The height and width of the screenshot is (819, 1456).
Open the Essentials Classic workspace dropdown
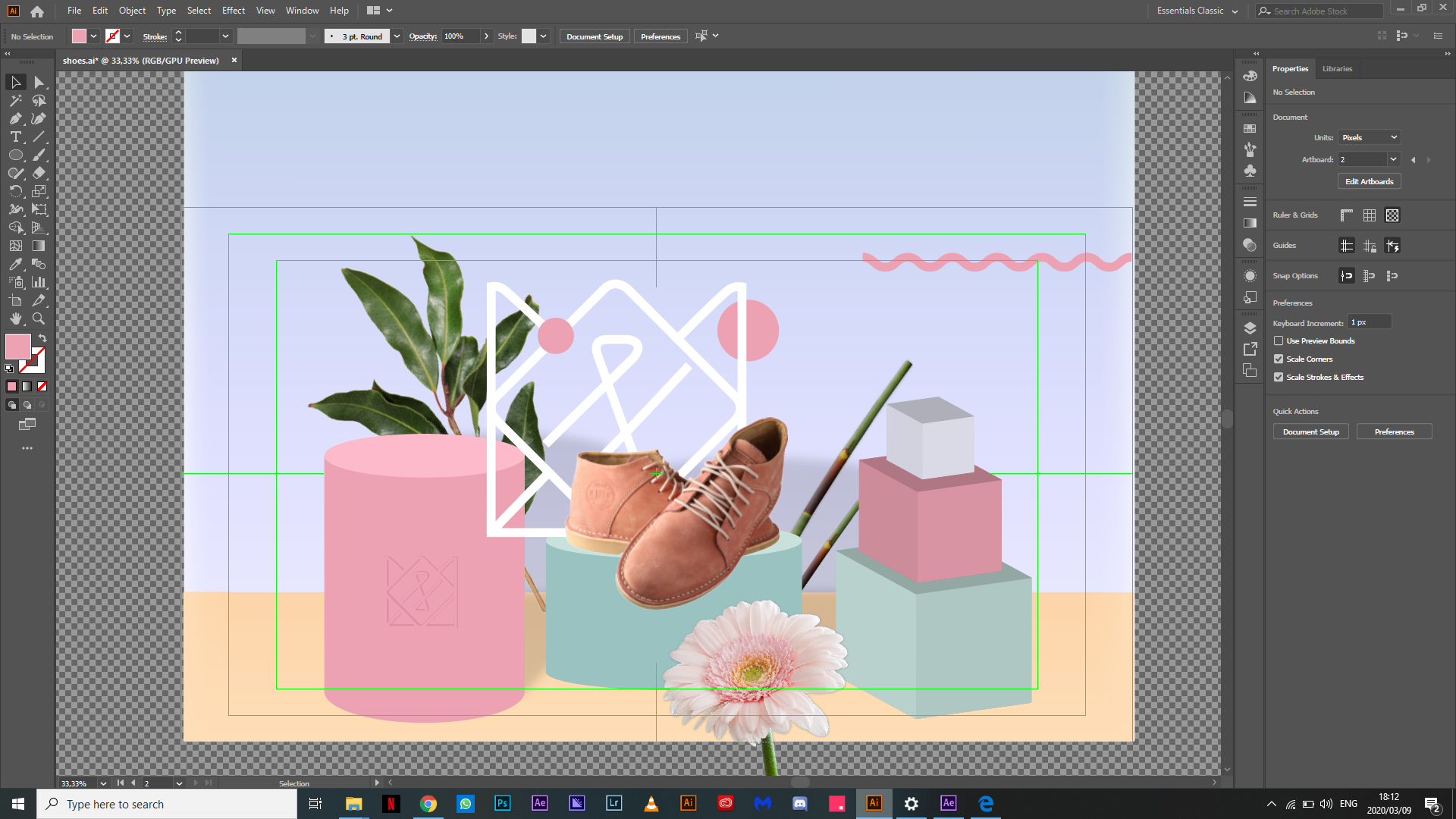1197,11
